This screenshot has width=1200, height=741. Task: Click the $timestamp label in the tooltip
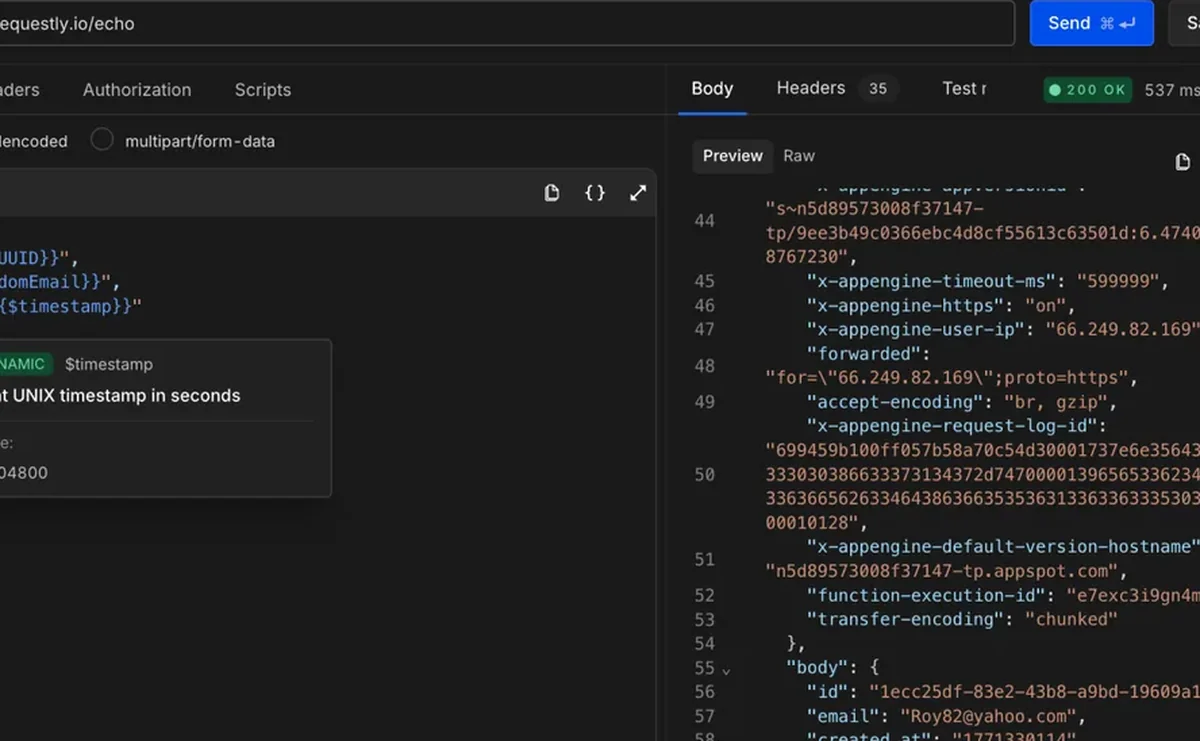(109, 364)
